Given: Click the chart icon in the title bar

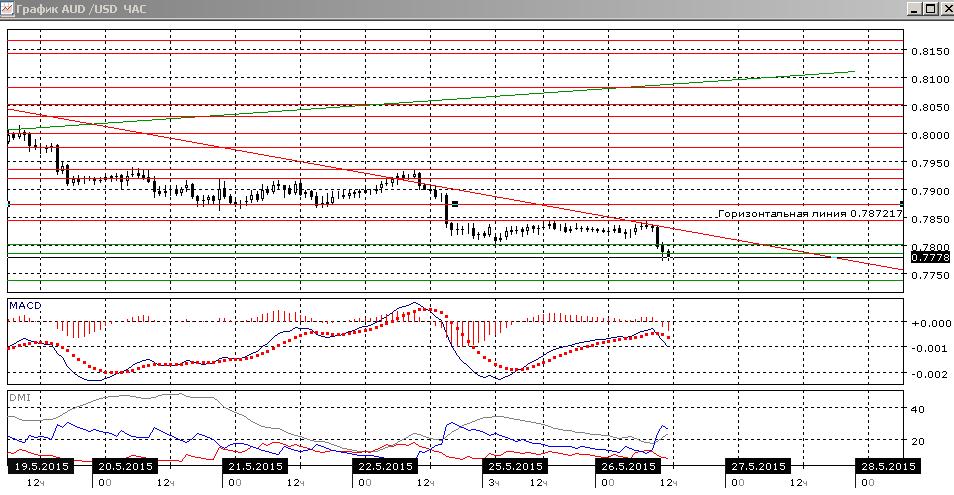Looking at the screenshot, I should pos(7,9).
